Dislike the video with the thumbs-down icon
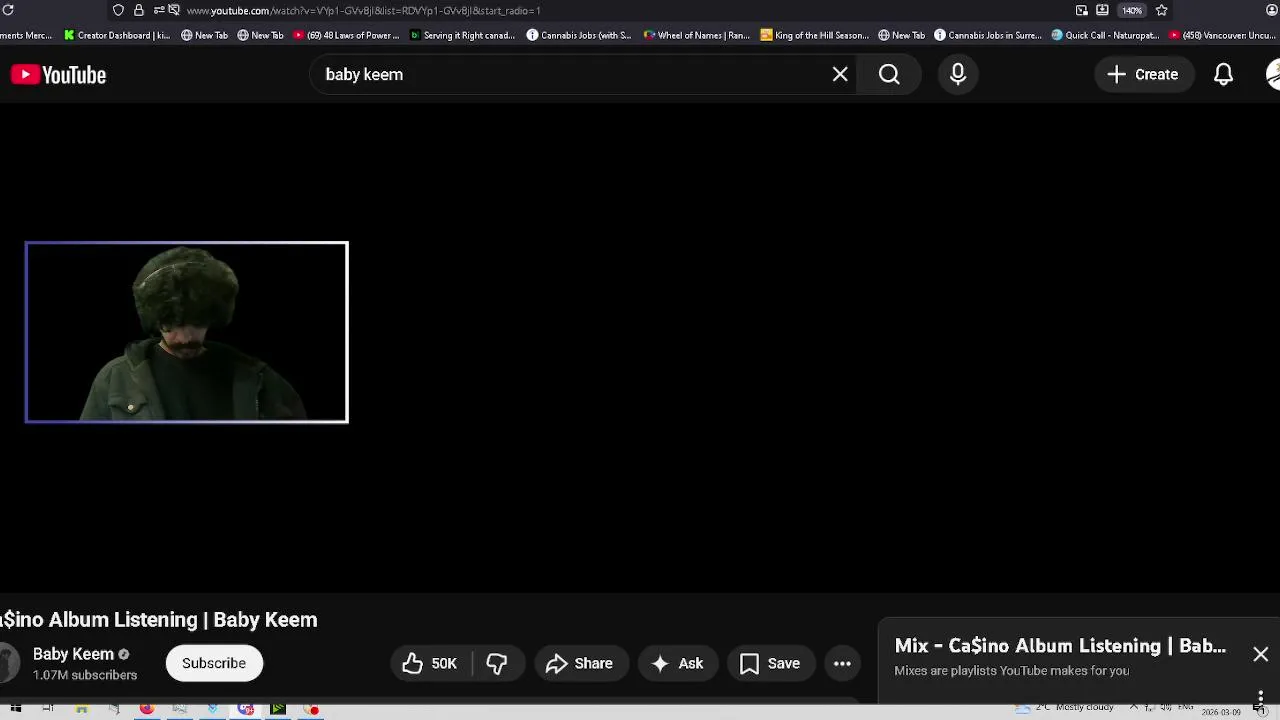The image size is (1280, 720). click(x=497, y=663)
